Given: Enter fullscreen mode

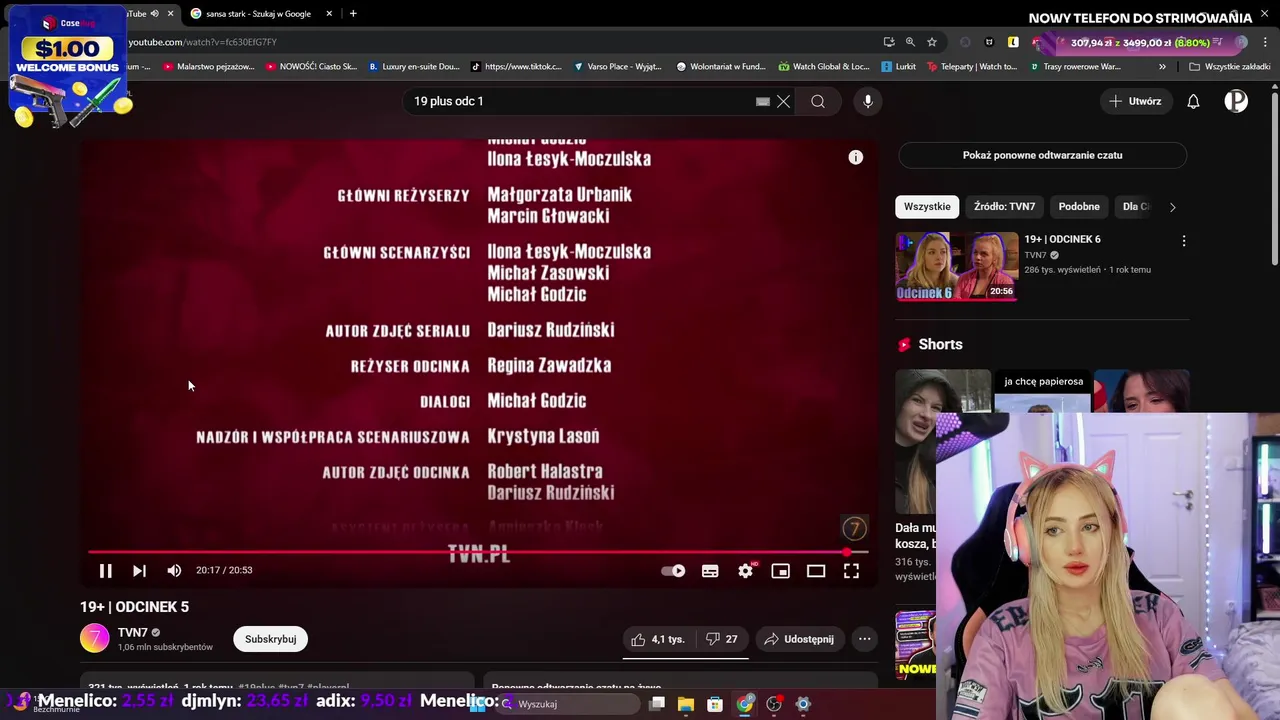Looking at the screenshot, I should 851,570.
